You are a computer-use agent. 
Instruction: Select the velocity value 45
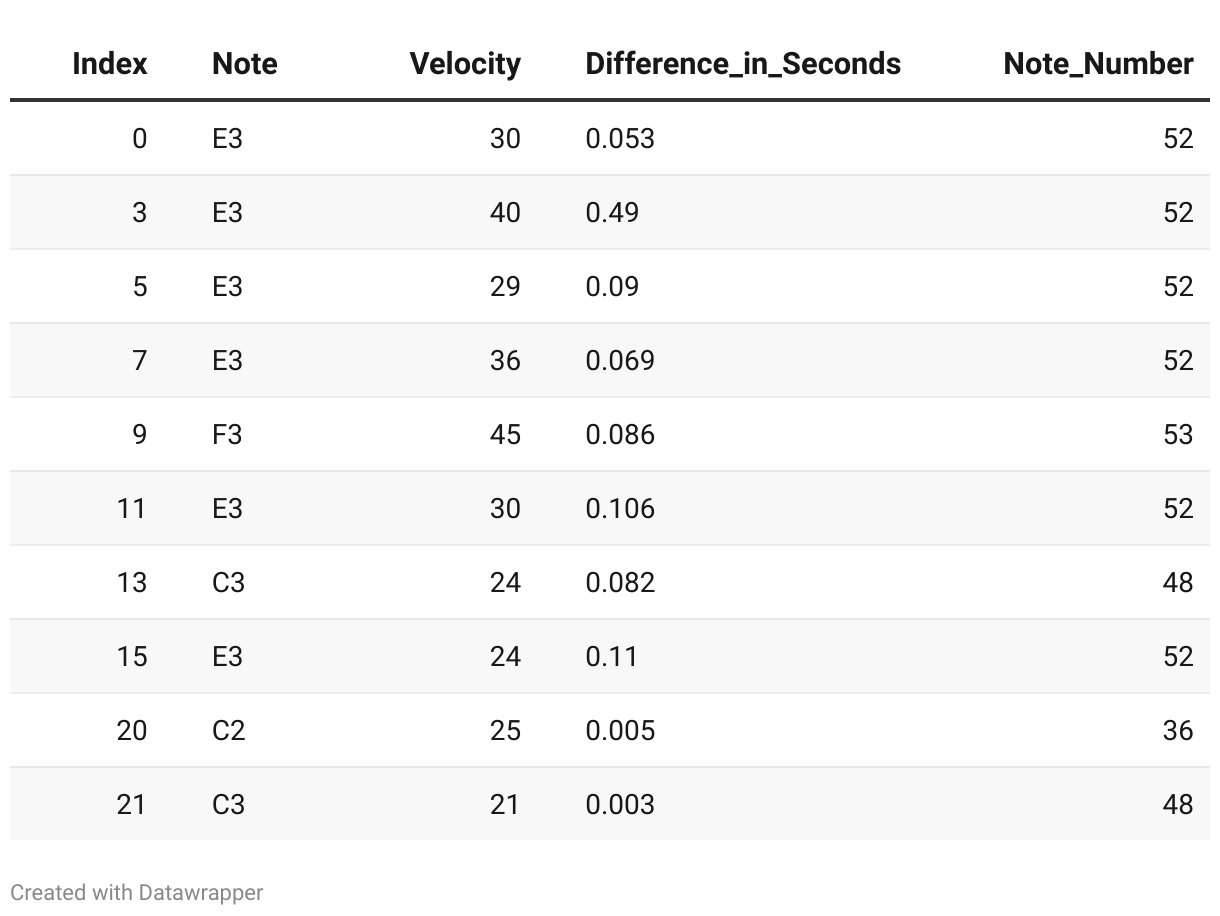[x=505, y=434]
